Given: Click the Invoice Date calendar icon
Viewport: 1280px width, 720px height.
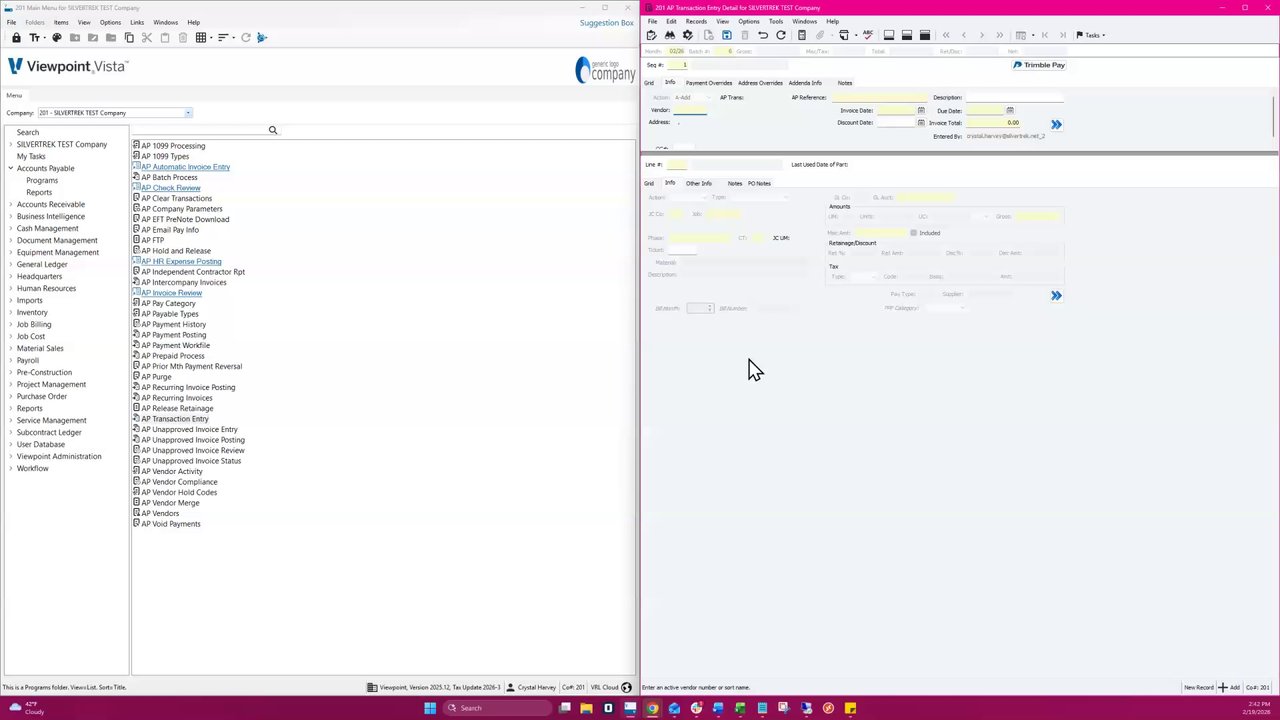Looking at the screenshot, I should [x=921, y=110].
